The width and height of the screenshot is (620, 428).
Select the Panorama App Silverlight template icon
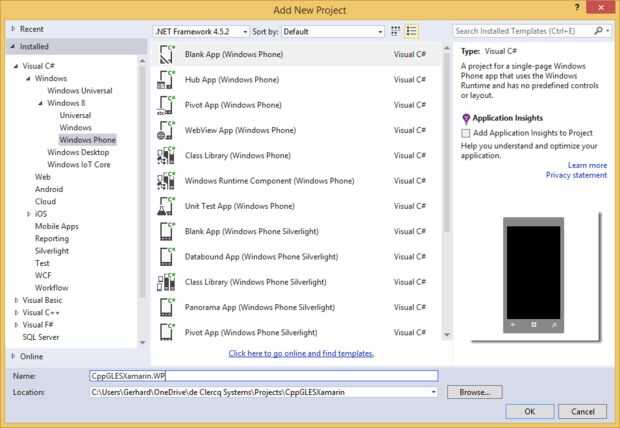point(167,308)
